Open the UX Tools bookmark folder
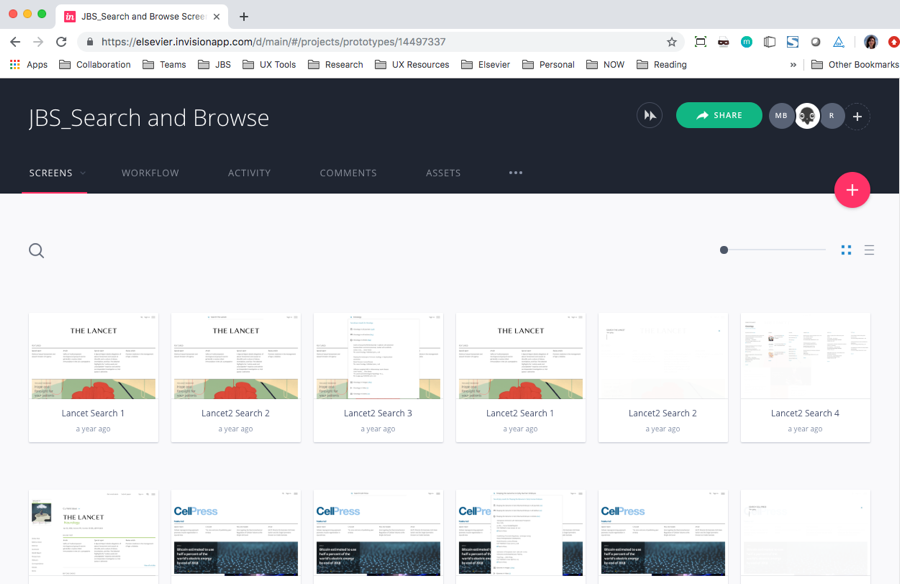This screenshot has width=900, height=584. pyautogui.click(x=269, y=65)
